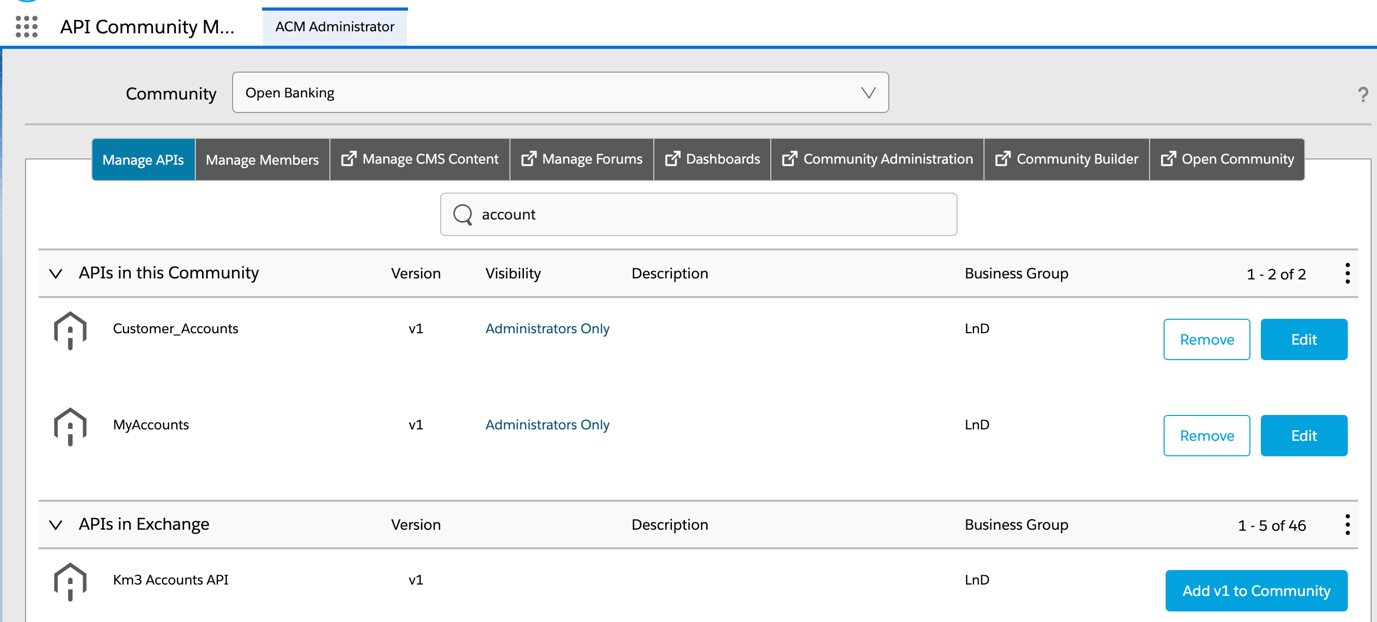The image size is (1377, 622).
Task: Click external link icon on Manage CMS Content
Action: [x=348, y=159]
